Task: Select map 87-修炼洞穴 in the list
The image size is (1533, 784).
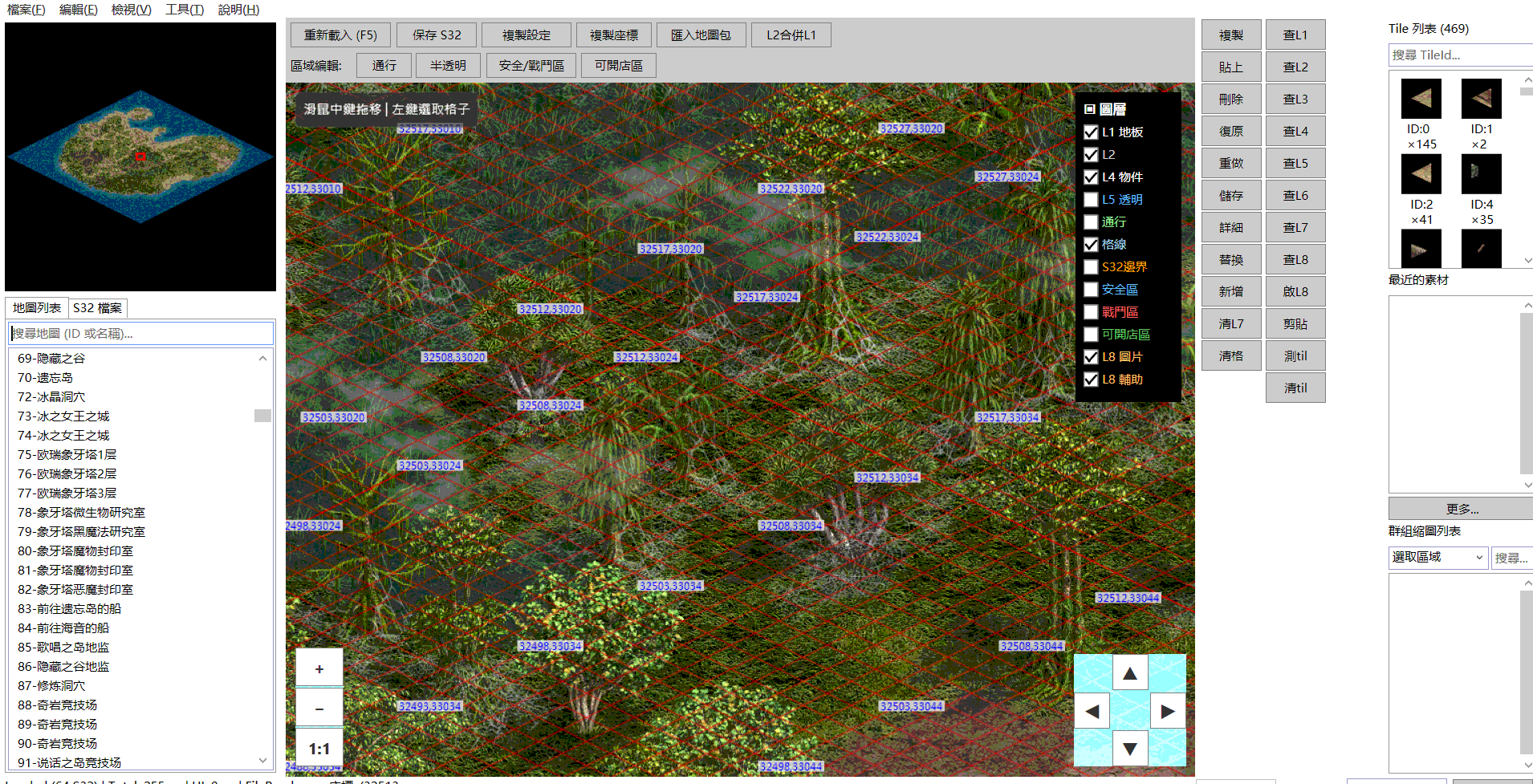Action: 51,686
